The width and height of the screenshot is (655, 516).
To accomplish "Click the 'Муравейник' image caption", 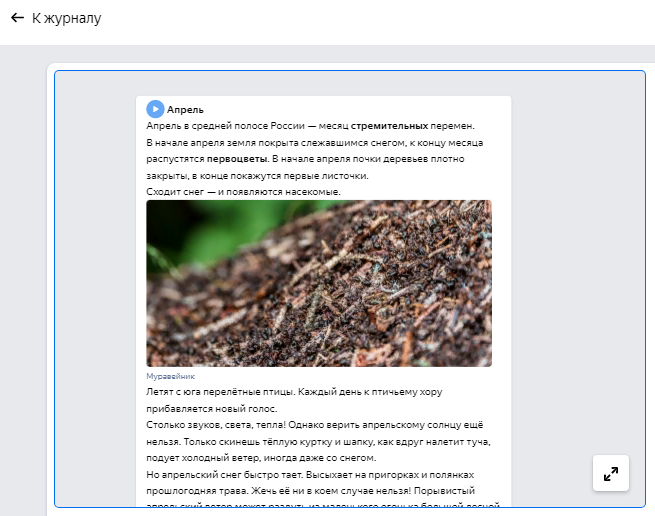I will point(170,376).
